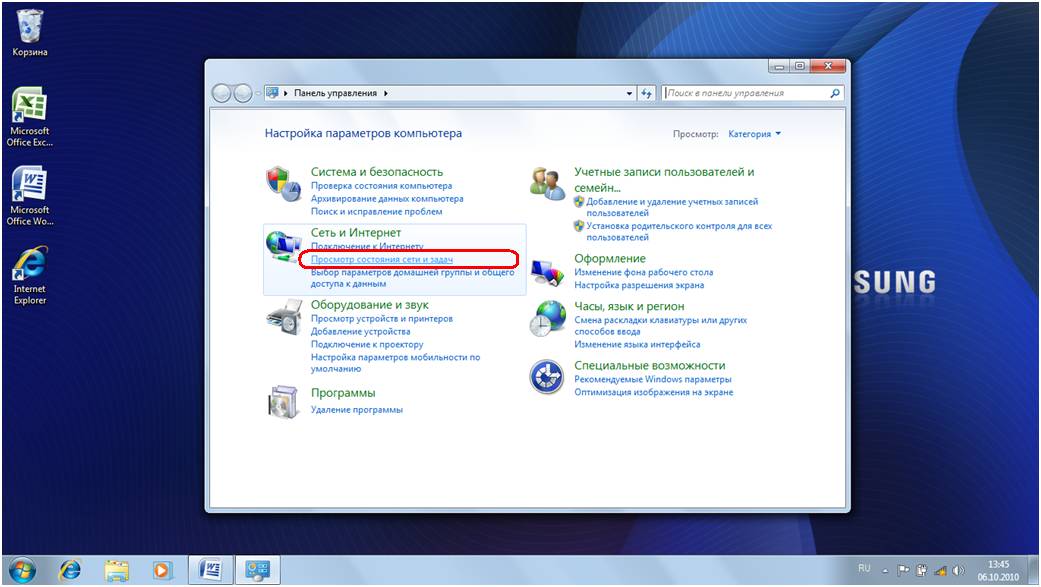The height and width of the screenshot is (587, 1041).
Task: Expand the address bar history dropdown arrow
Action: pyautogui.click(x=629, y=94)
